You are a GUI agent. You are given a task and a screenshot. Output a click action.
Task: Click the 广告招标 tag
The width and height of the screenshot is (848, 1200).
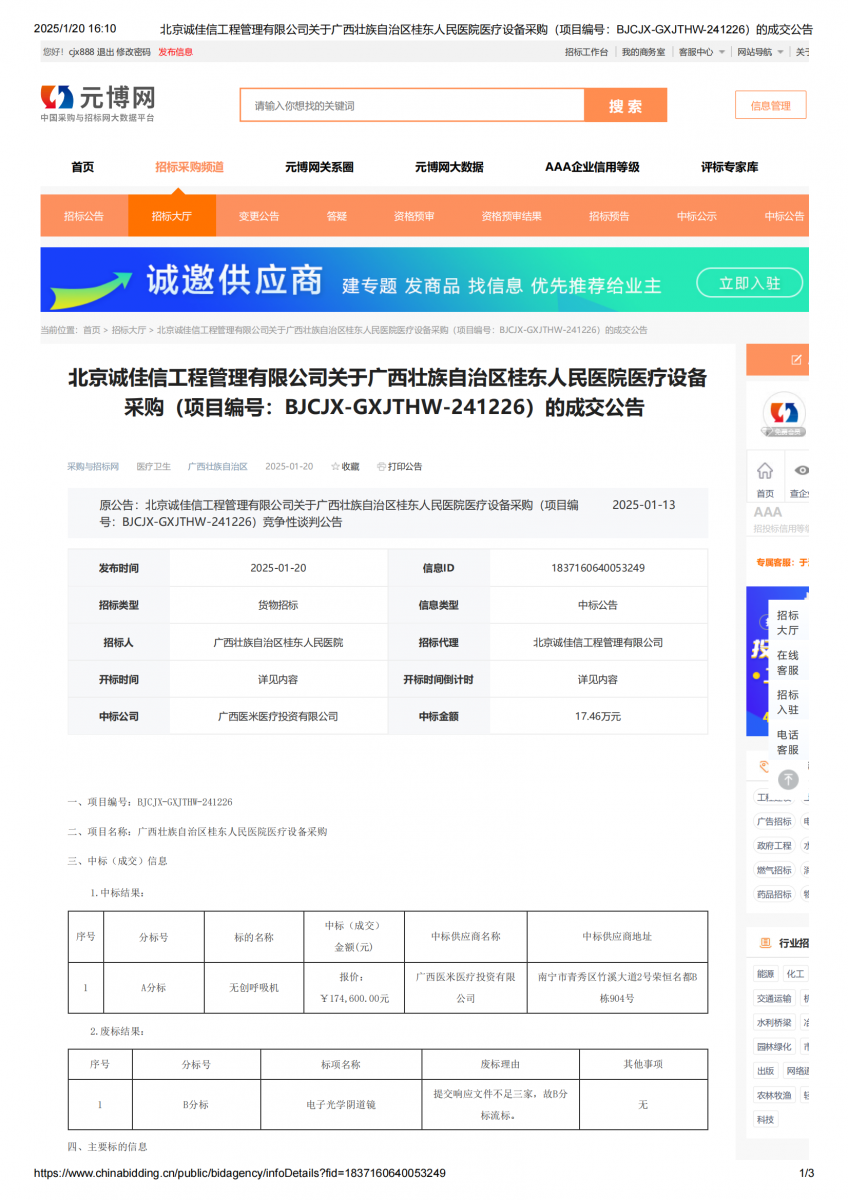coord(774,822)
